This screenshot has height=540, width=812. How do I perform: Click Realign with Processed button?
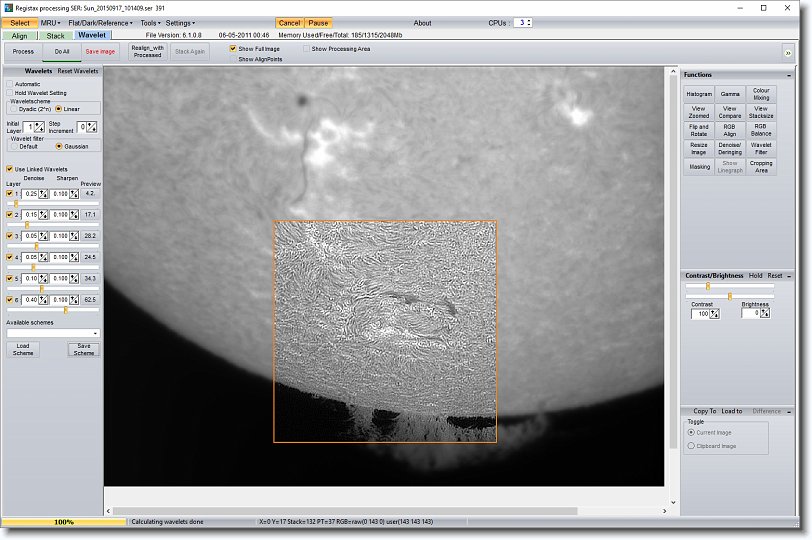coord(148,52)
